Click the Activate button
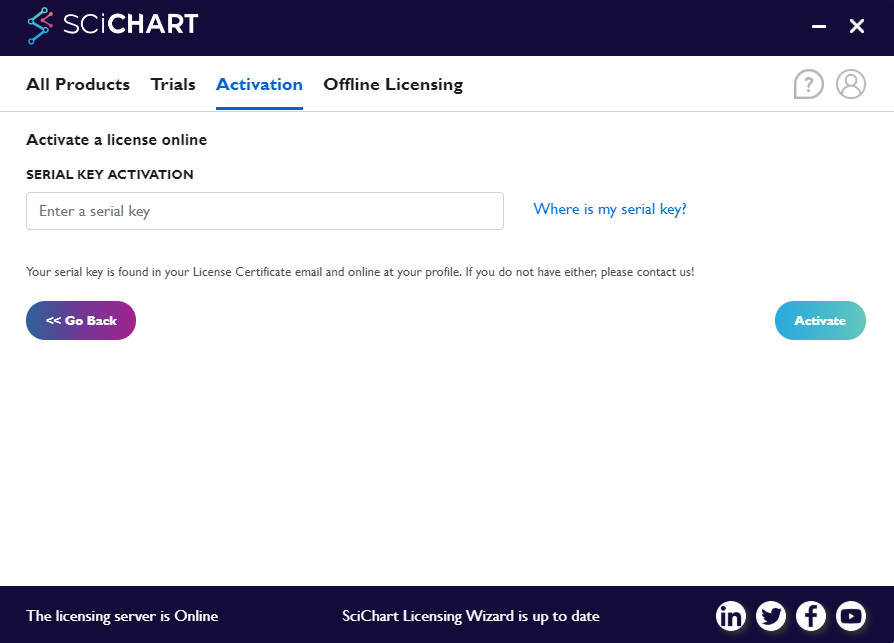Image resolution: width=894 pixels, height=643 pixels. point(820,320)
